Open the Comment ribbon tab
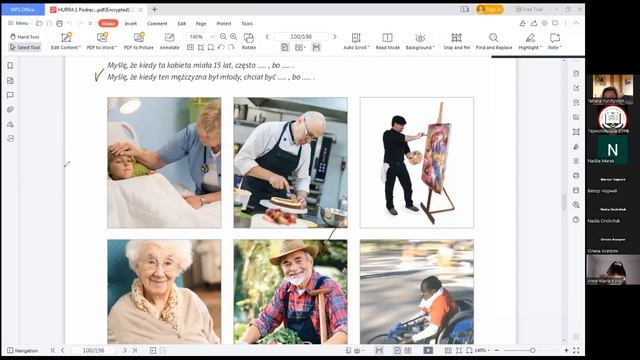Image resolution: width=640 pixels, height=360 pixels. 157,24
